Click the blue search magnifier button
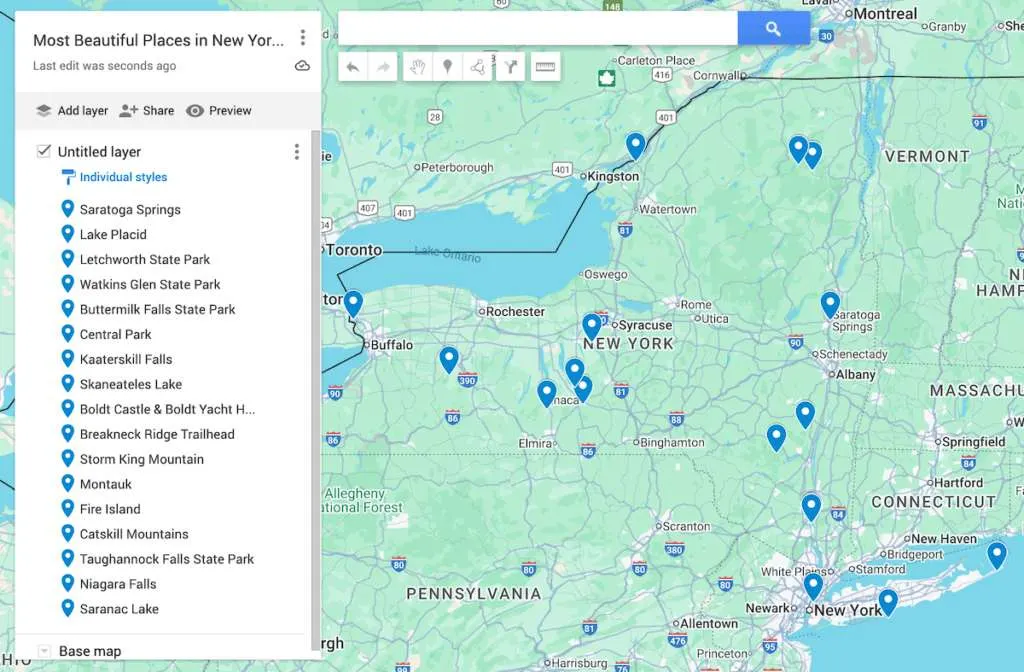The width and height of the screenshot is (1024, 672). pos(773,29)
